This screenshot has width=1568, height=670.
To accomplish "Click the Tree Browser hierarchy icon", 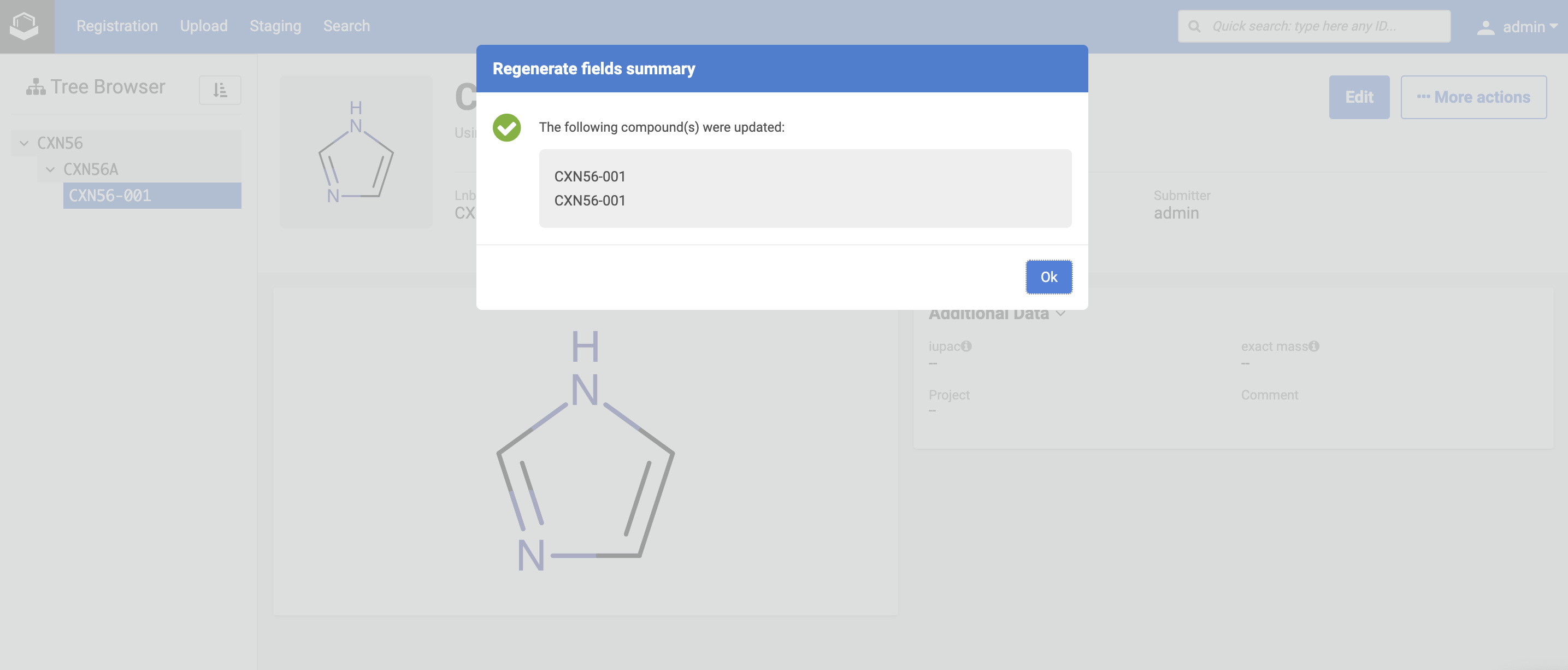I will [x=36, y=87].
